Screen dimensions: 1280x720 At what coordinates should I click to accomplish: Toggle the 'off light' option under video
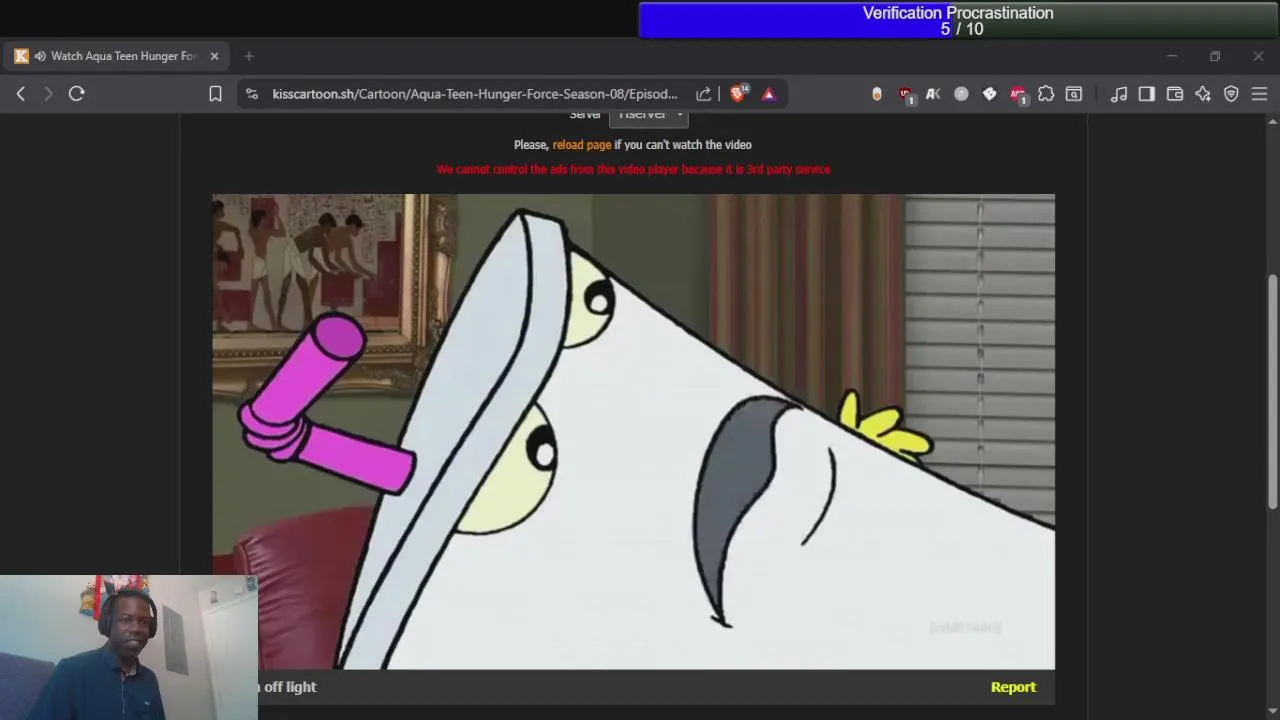click(x=288, y=687)
